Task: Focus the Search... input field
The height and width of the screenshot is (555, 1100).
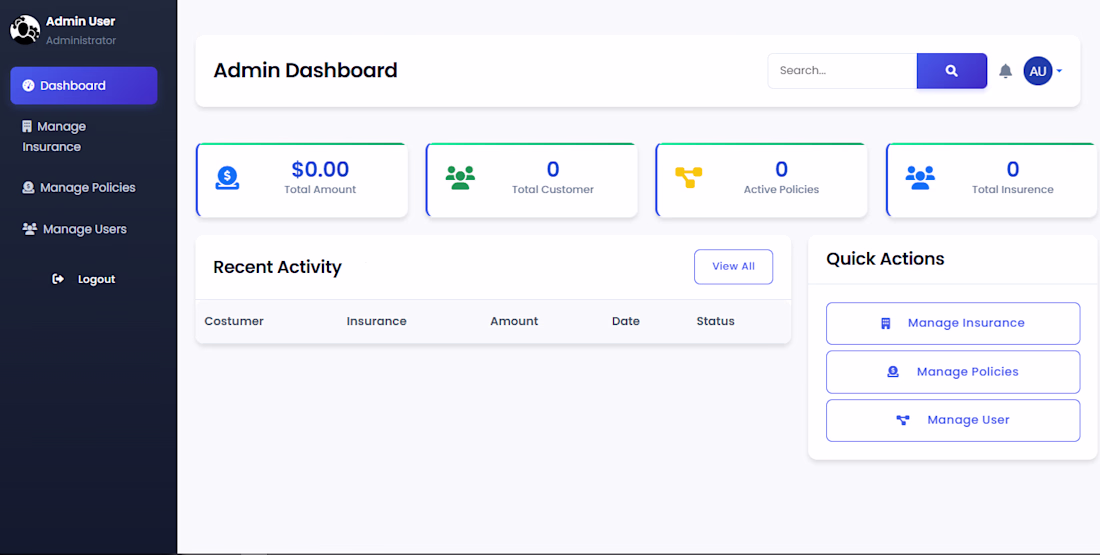Action: 843,71
